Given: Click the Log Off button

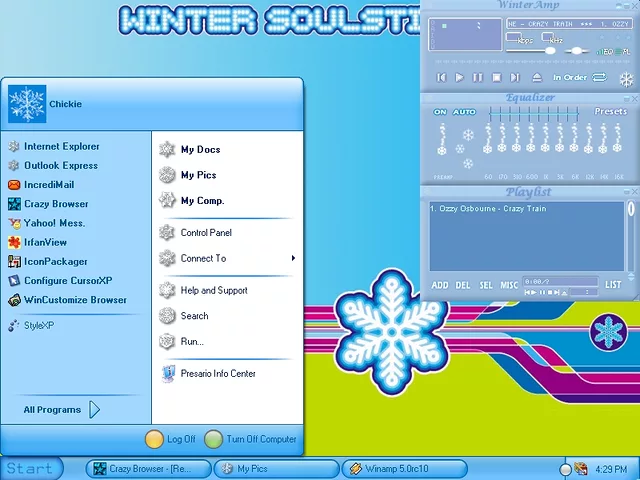Looking at the screenshot, I should click(170, 439).
